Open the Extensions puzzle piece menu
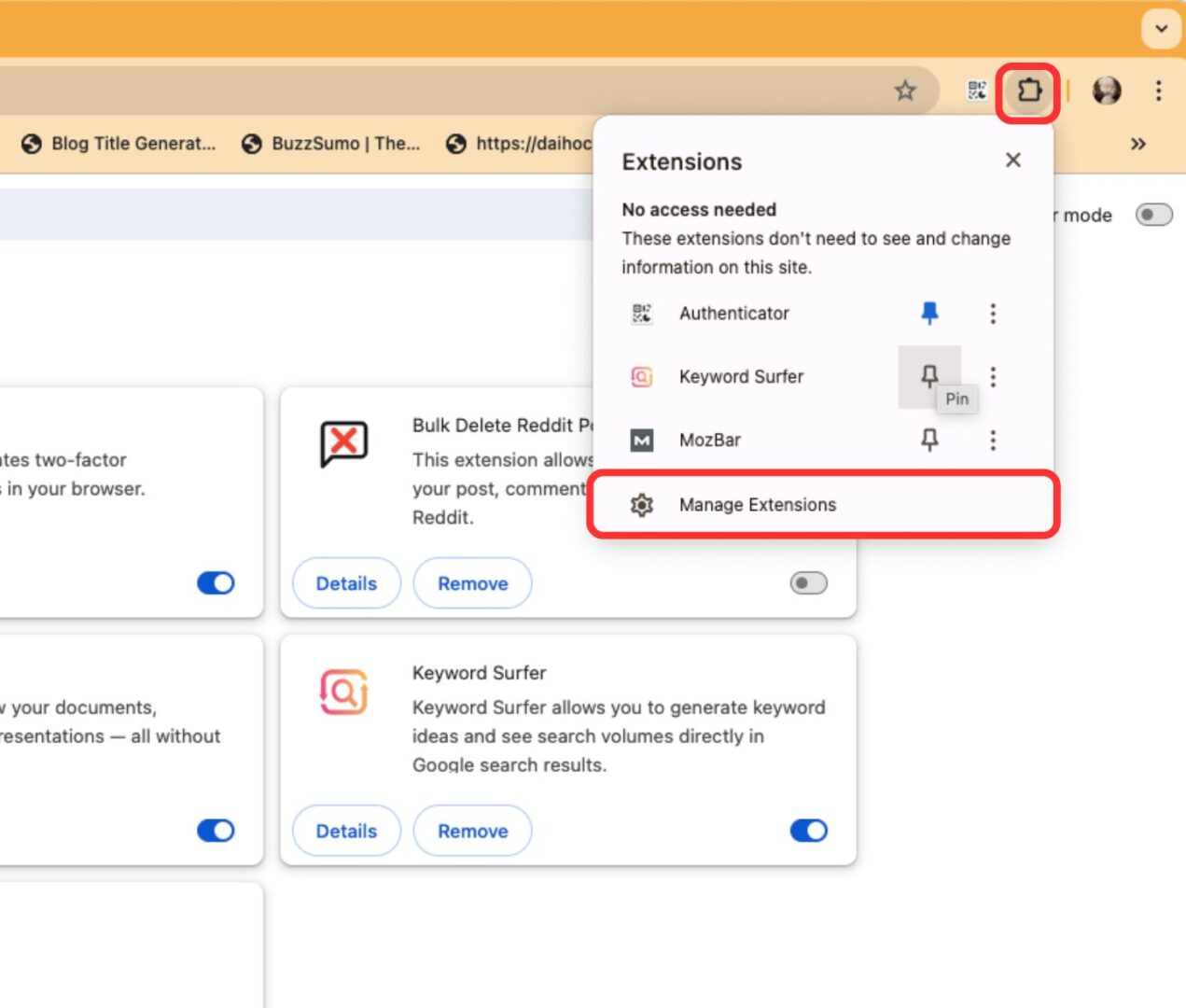Viewport: 1186px width, 1008px height. coord(1026,91)
